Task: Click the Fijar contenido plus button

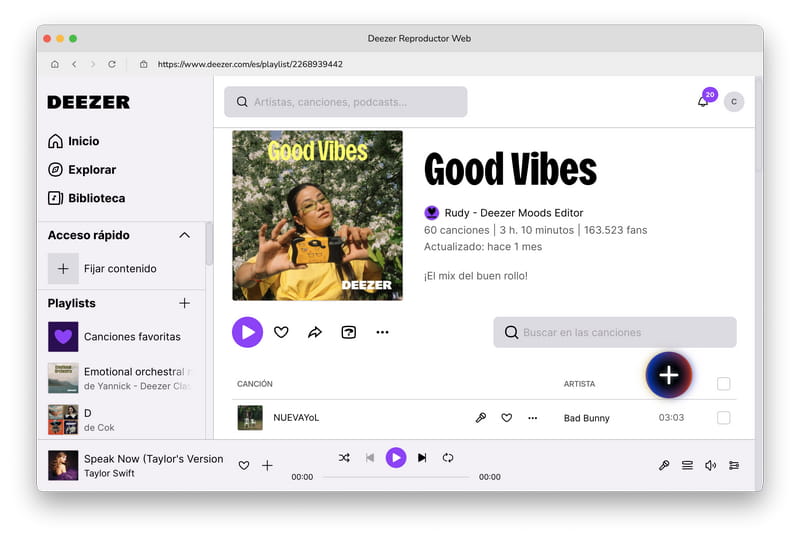Action: [x=63, y=268]
